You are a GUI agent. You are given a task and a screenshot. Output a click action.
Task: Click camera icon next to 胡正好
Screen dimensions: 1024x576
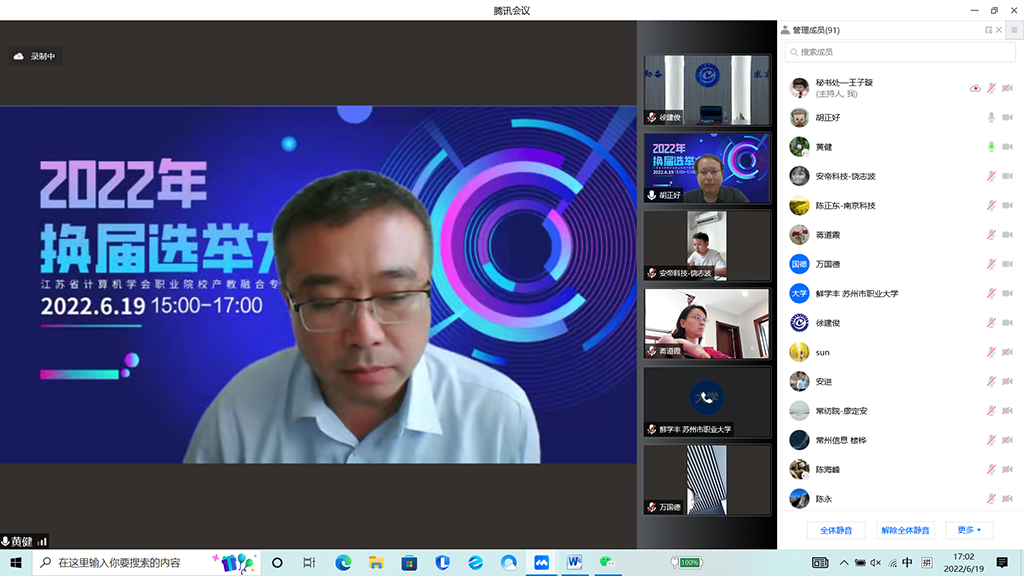1007,117
